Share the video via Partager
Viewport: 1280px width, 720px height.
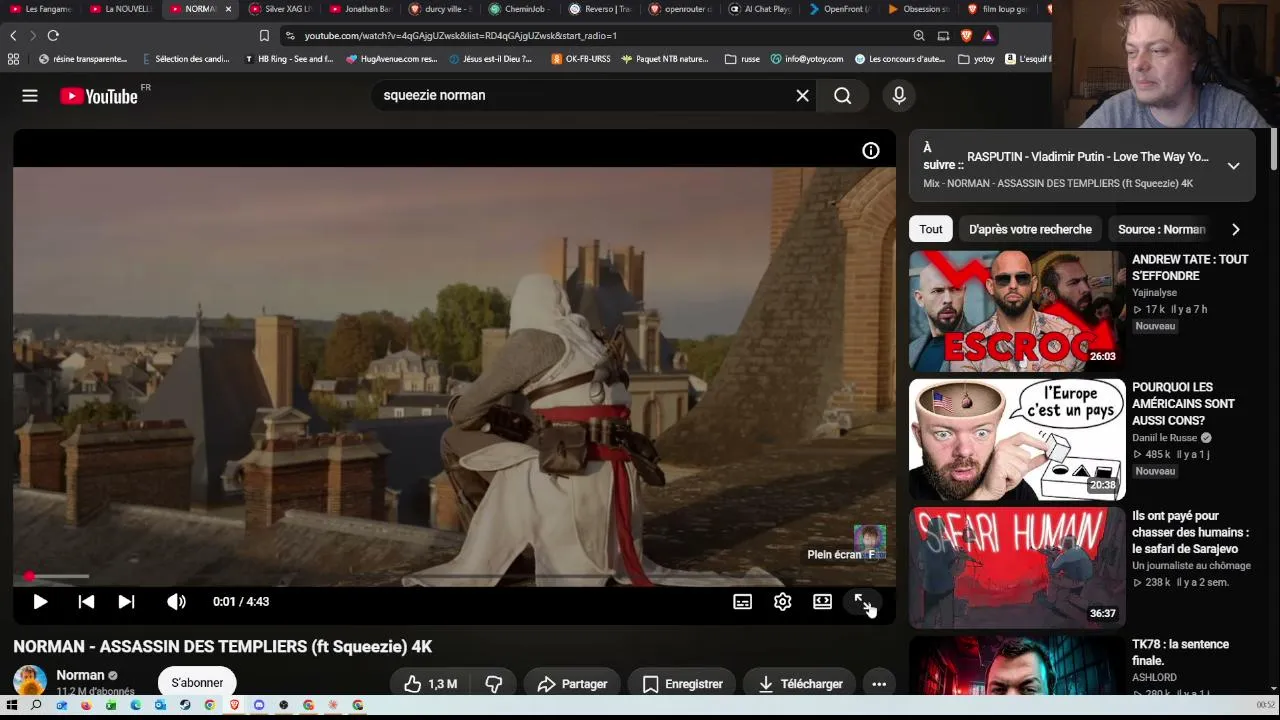tap(572, 684)
